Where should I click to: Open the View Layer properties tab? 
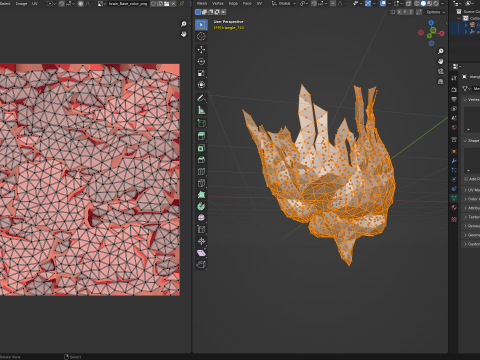pos(454,108)
